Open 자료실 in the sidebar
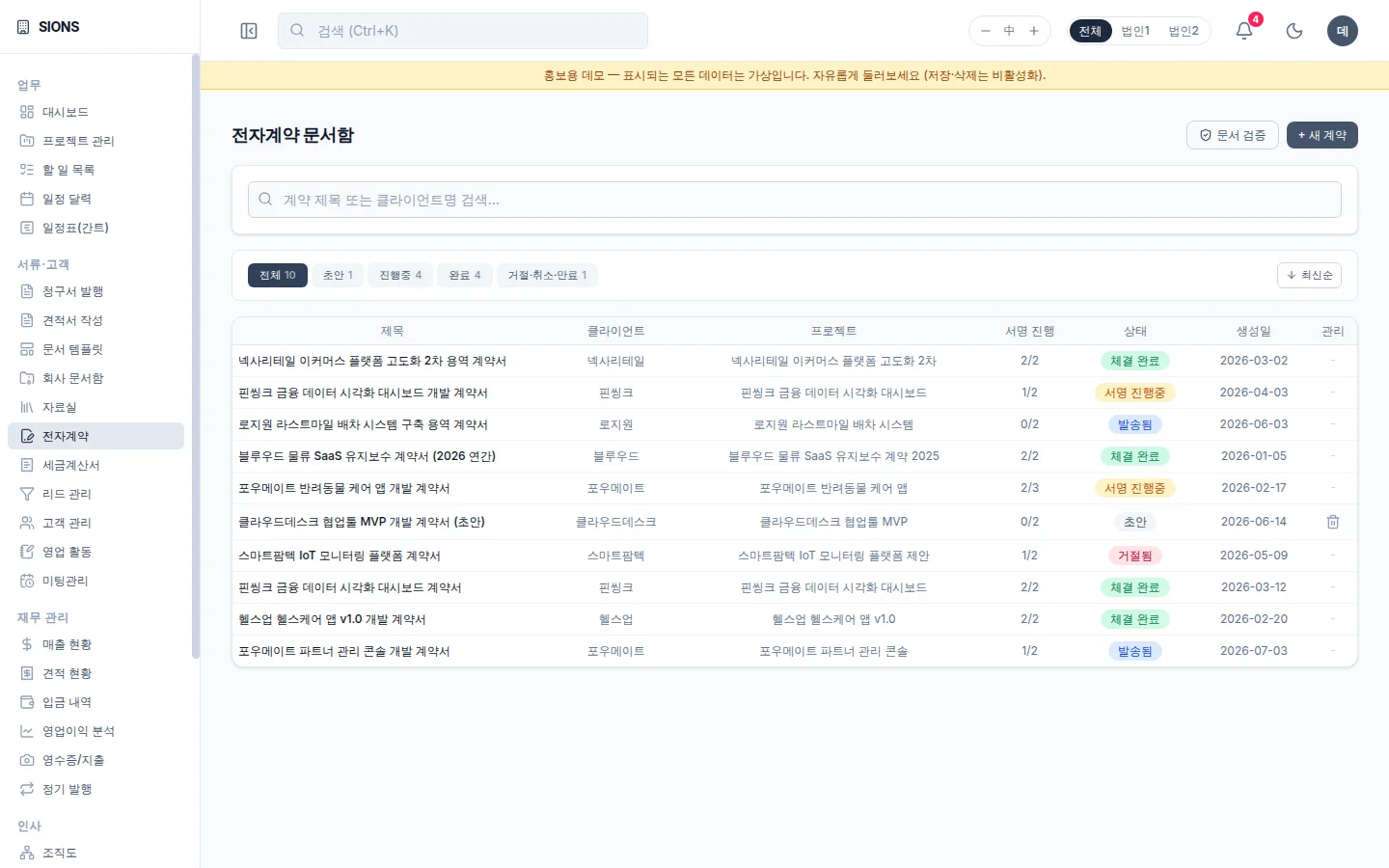This screenshot has height=868, width=1389. [x=95, y=407]
